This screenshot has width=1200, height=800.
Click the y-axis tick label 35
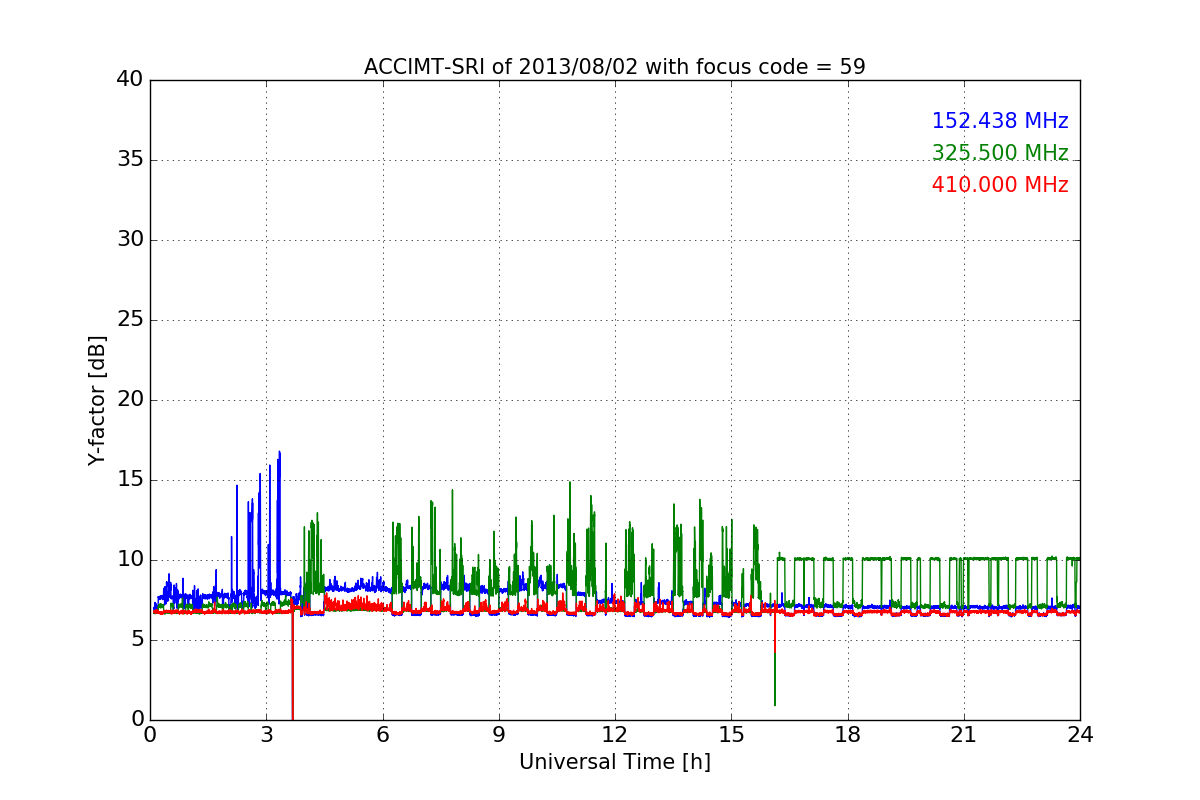tap(130, 160)
